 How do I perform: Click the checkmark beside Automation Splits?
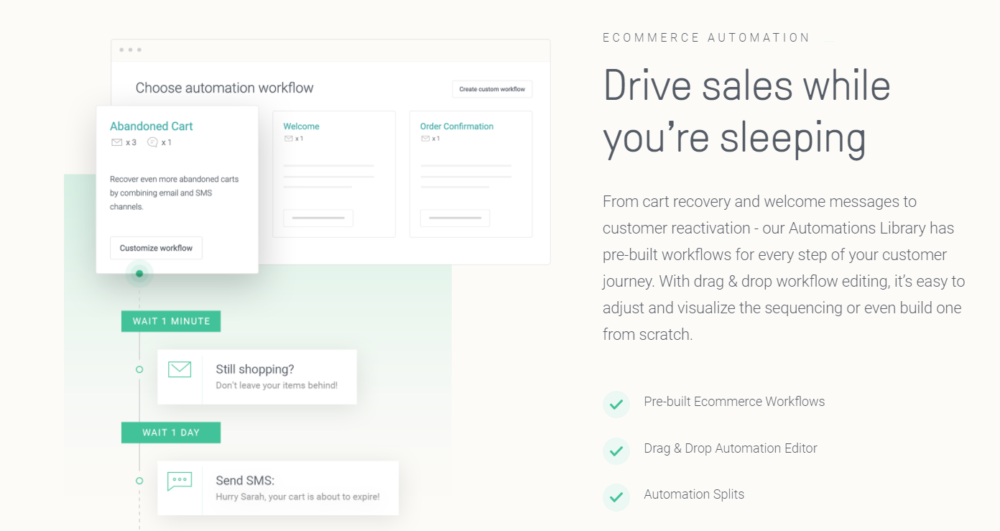[x=616, y=497]
